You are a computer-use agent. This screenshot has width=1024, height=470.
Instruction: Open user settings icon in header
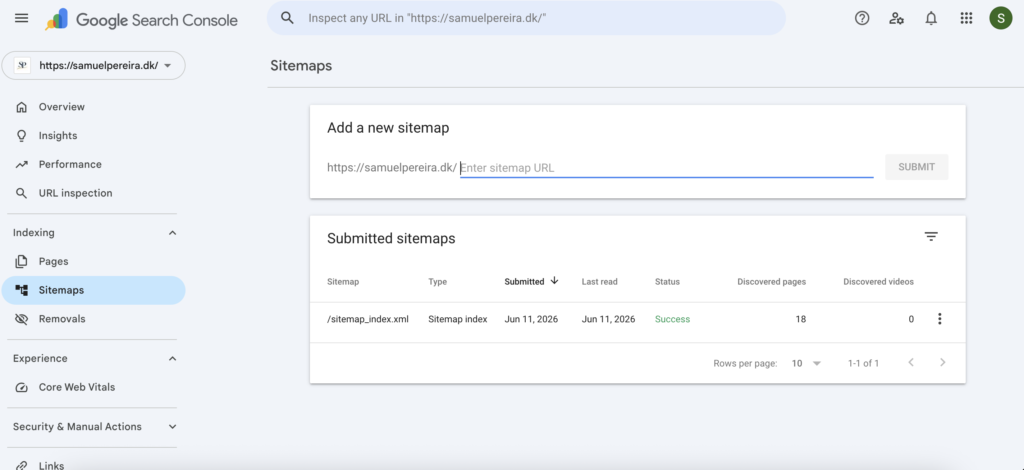[897, 18]
